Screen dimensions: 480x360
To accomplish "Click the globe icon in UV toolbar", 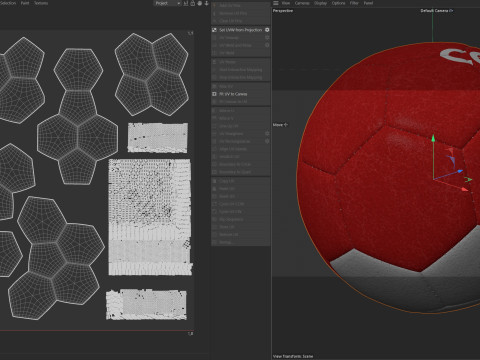I will tap(199, 3).
